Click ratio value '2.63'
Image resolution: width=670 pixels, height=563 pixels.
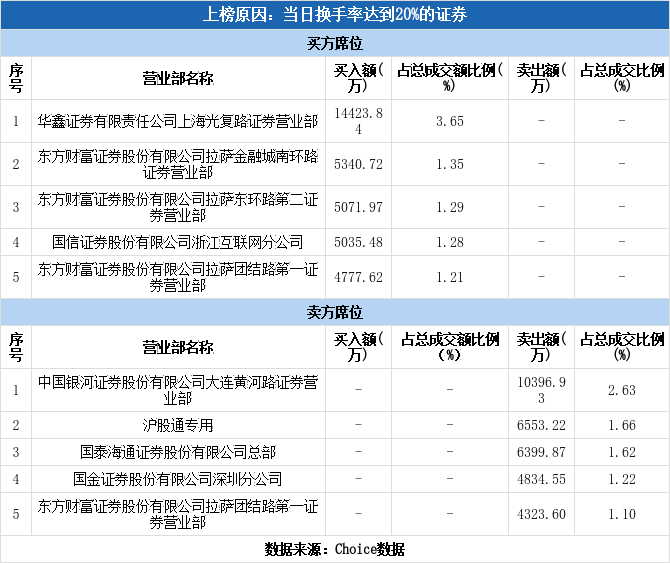click(x=622, y=390)
